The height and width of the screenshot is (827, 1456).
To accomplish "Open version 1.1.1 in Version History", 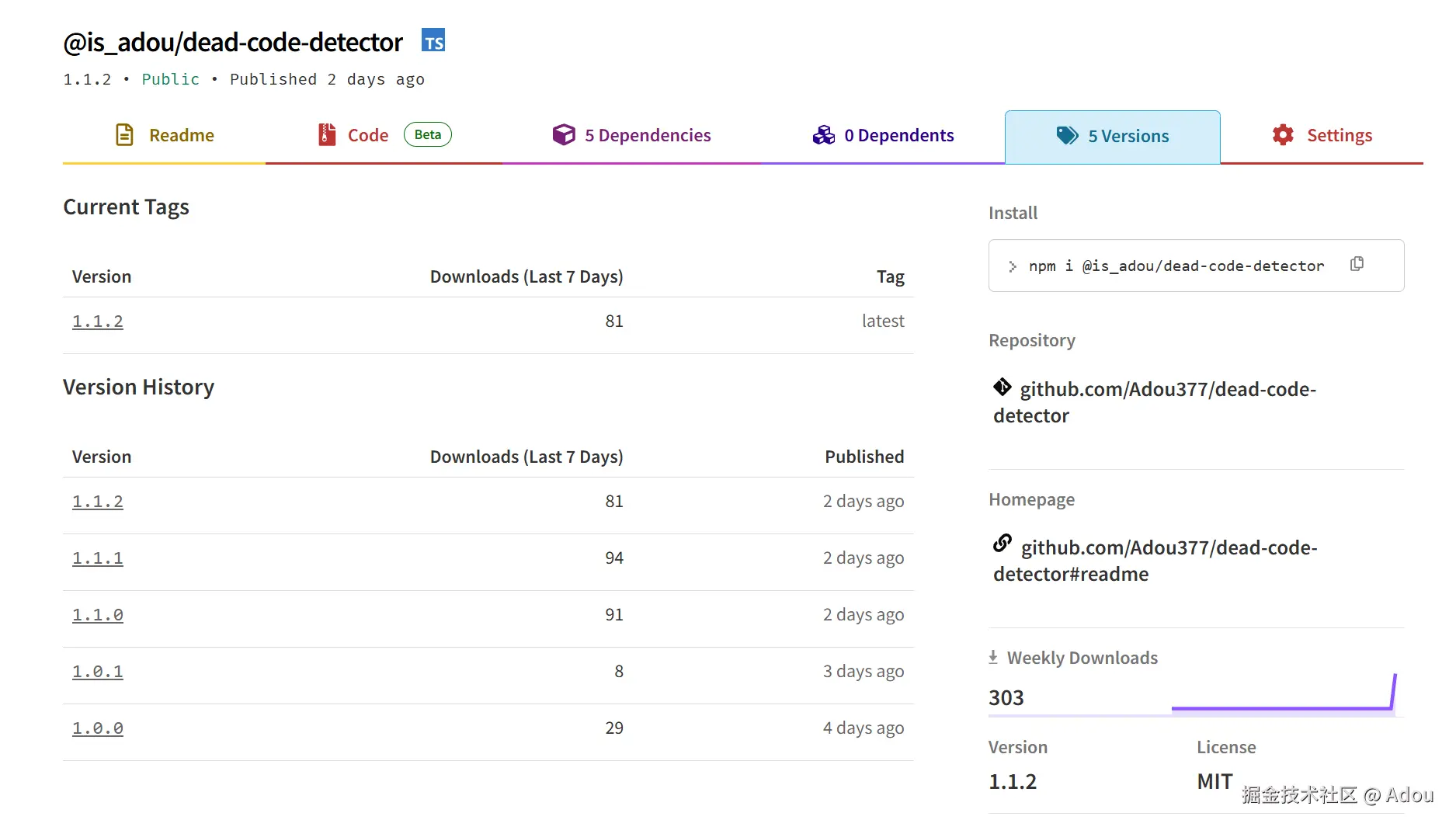I will point(98,558).
